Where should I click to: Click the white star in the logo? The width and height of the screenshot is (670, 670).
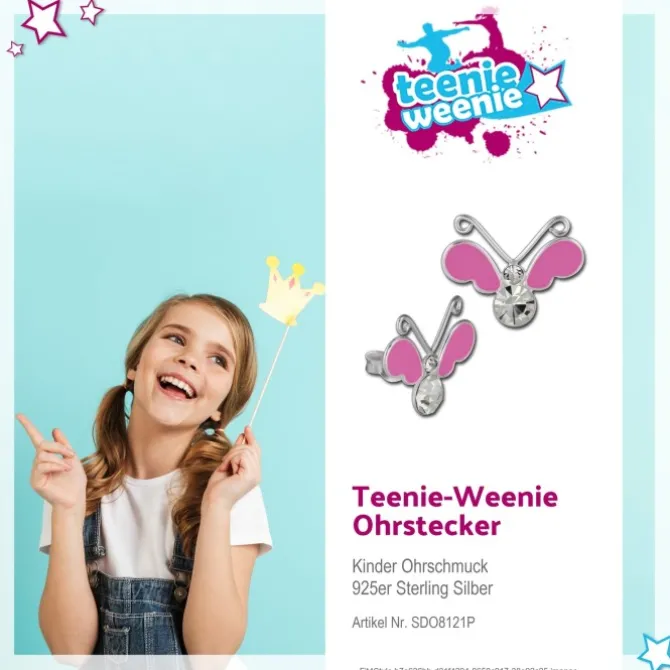(546, 86)
